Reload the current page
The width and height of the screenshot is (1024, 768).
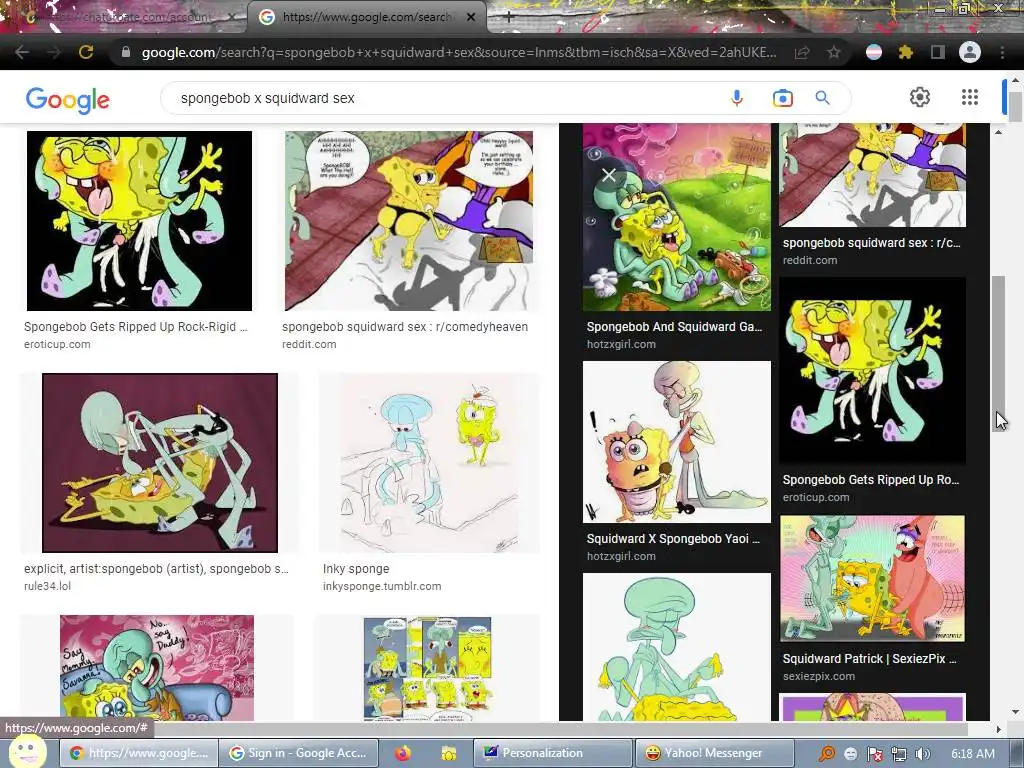coord(86,52)
